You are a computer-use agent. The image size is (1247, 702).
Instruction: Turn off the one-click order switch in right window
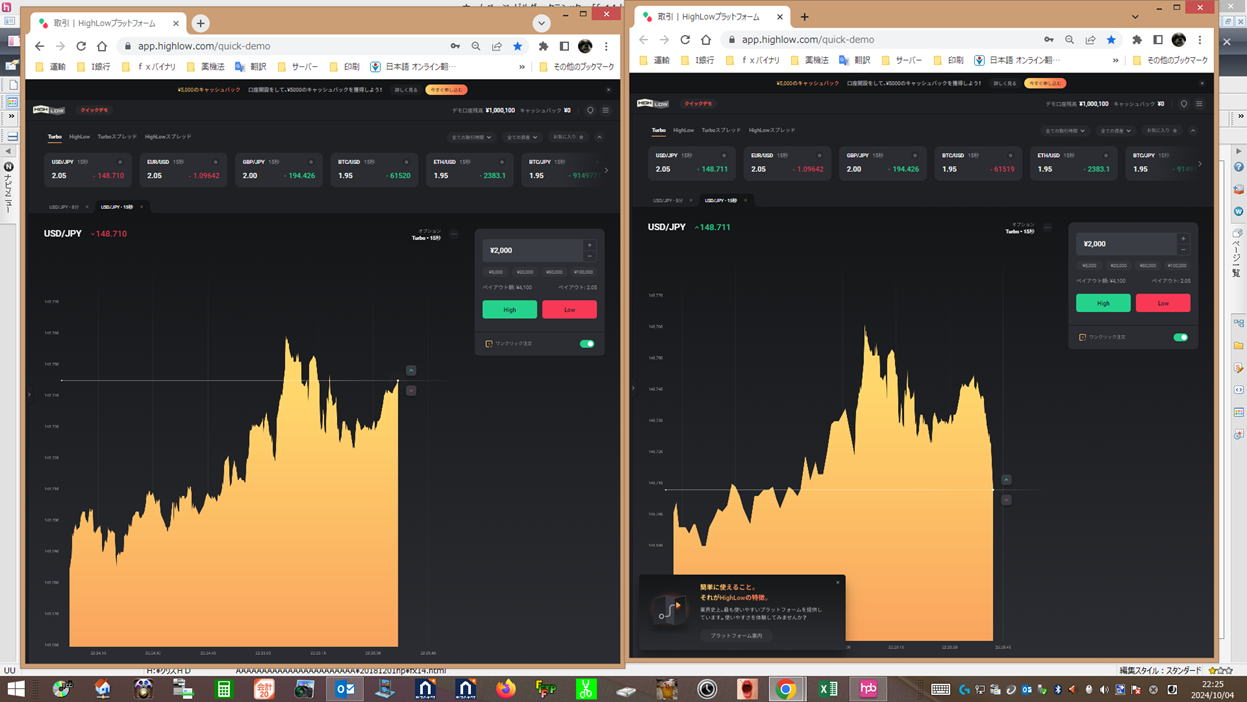click(x=1181, y=337)
